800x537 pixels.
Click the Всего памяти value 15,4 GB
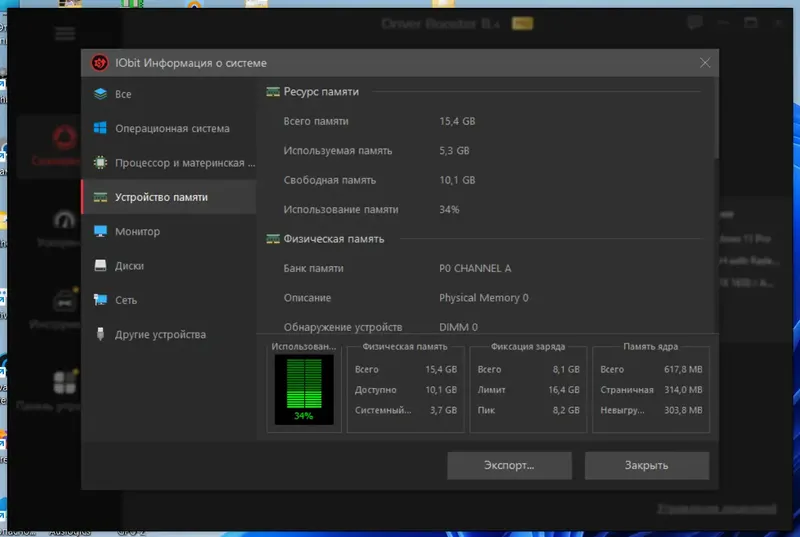point(457,121)
